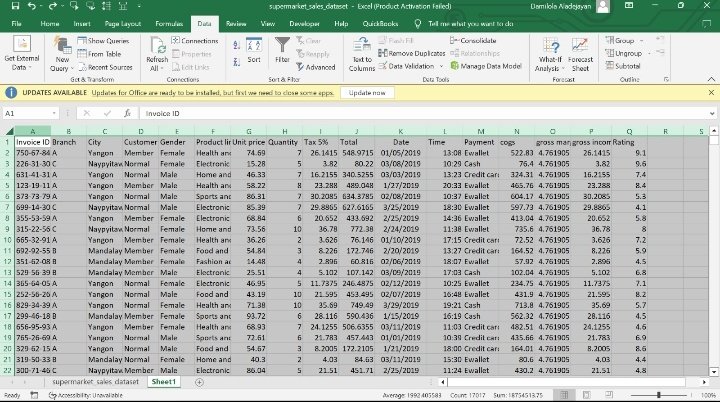720x402 pixels.
Task: Sort A to Z ascending
Action: click(x=236, y=45)
